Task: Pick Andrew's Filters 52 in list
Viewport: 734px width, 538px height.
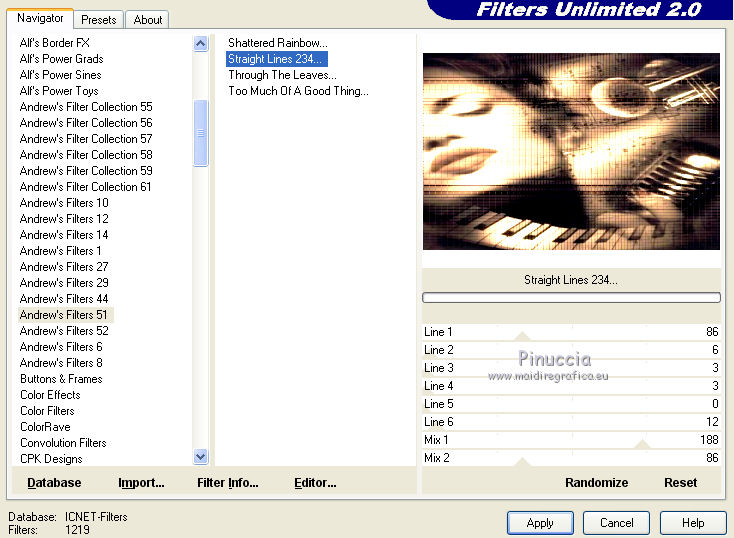Action: tap(64, 331)
